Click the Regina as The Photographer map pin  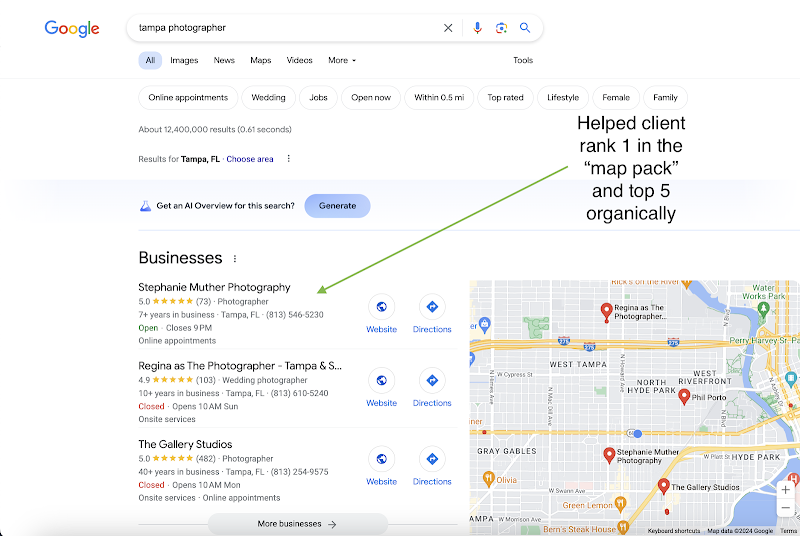point(606,312)
